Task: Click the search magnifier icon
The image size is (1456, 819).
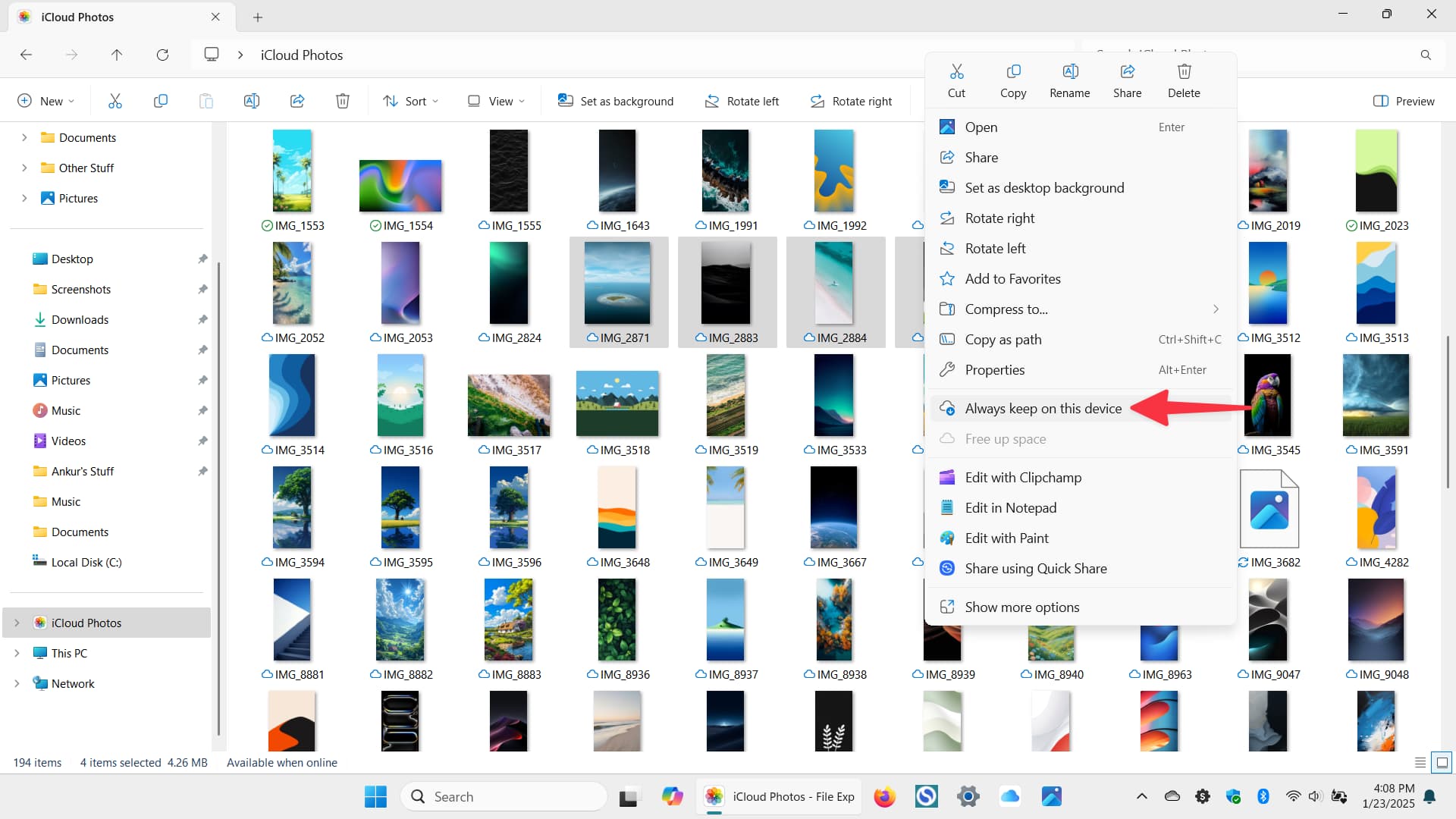Action: point(1426,55)
